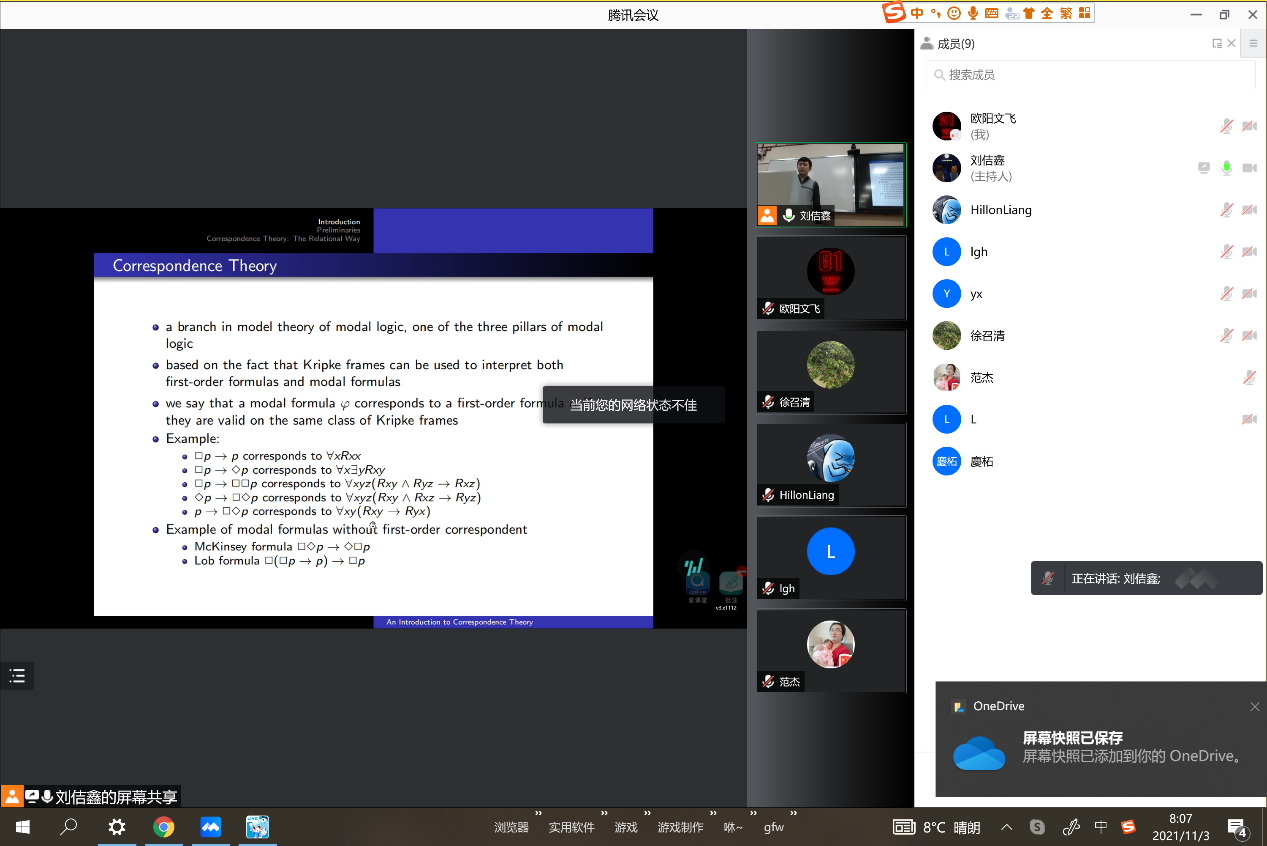Open the hamburger menu in members panel
The width and height of the screenshot is (1267, 846).
[1253, 44]
